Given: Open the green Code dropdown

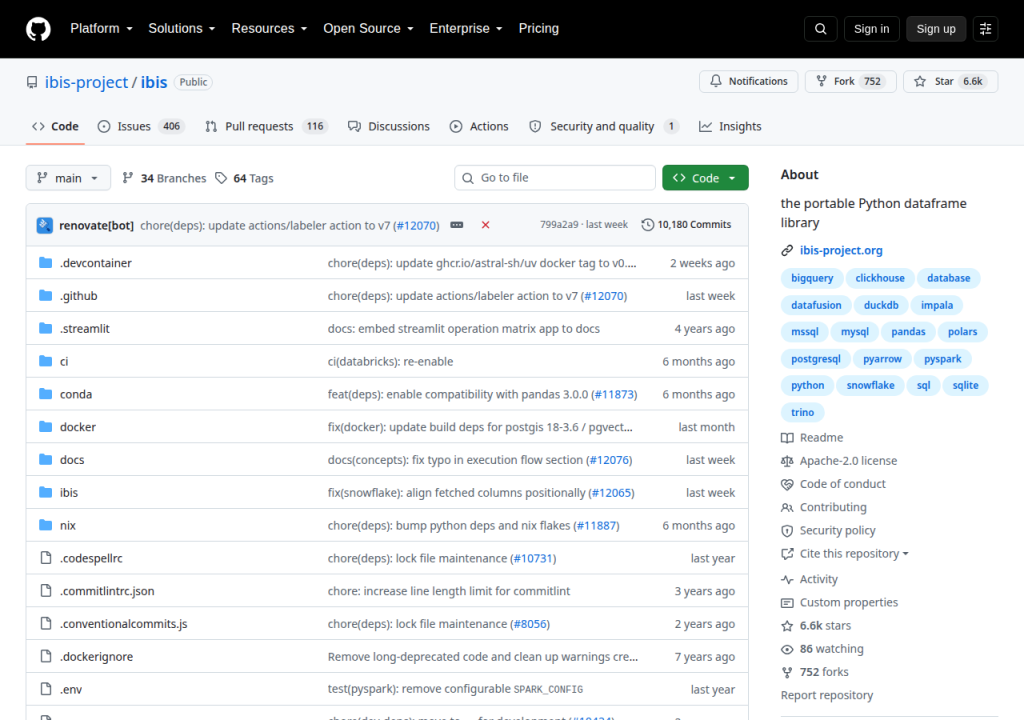Looking at the screenshot, I should (x=705, y=178).
